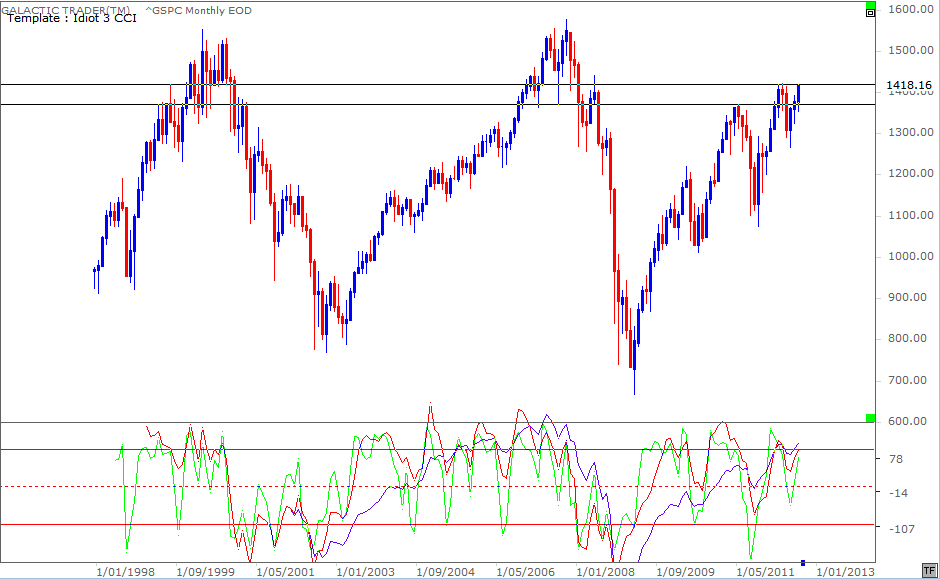Click the 1/01/2008 date label

(605, 572)
